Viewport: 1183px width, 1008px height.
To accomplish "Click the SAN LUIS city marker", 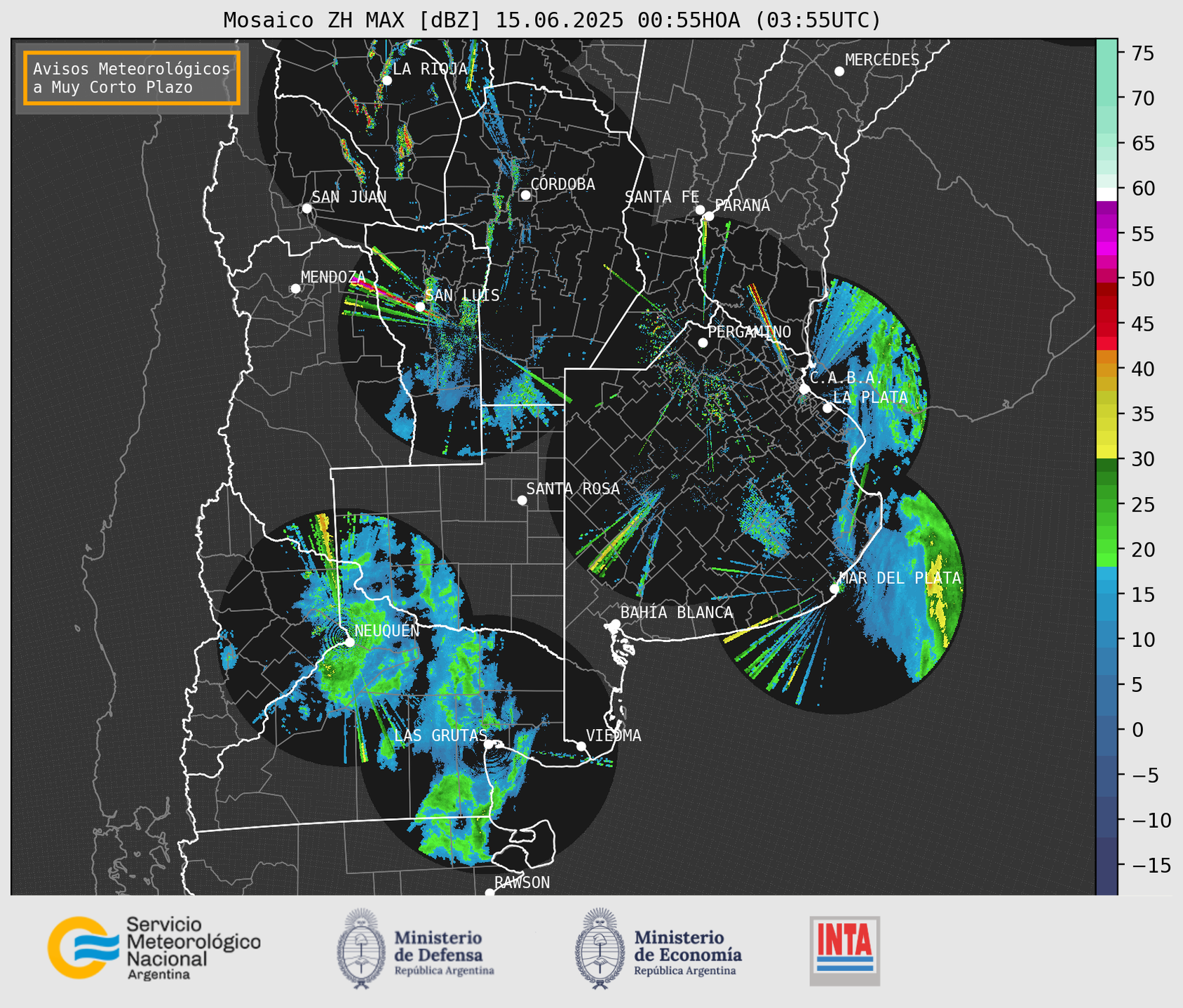I will (x=420, y=306).
